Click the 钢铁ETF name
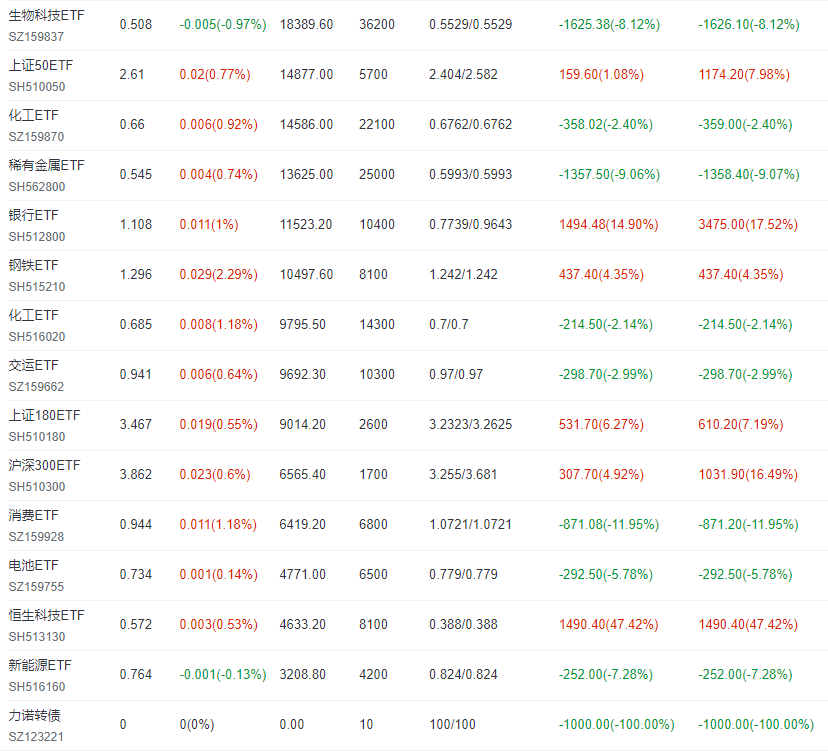The width and height of the screenshot is (828, 752). pos(33,265)
